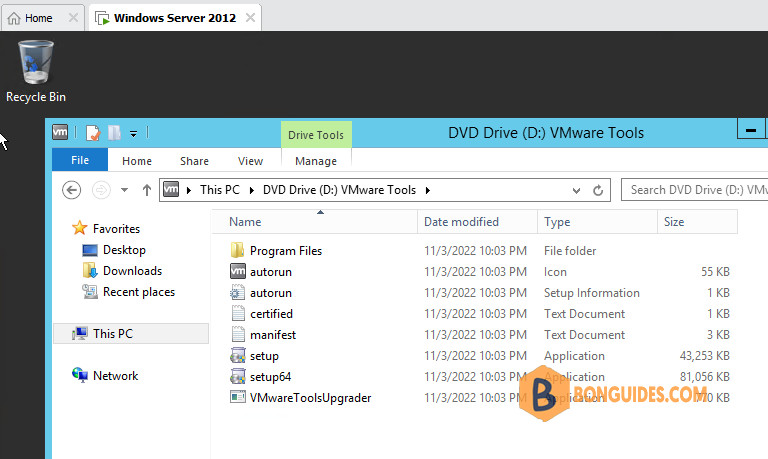Expand the root chevron before This PC
The image size is (768, 459).
pyautogui.click(x=189, y=190)
